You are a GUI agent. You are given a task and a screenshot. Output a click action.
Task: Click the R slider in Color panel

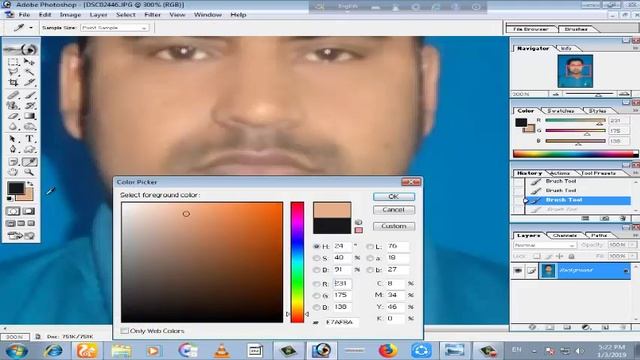click(x=575, y=120)
